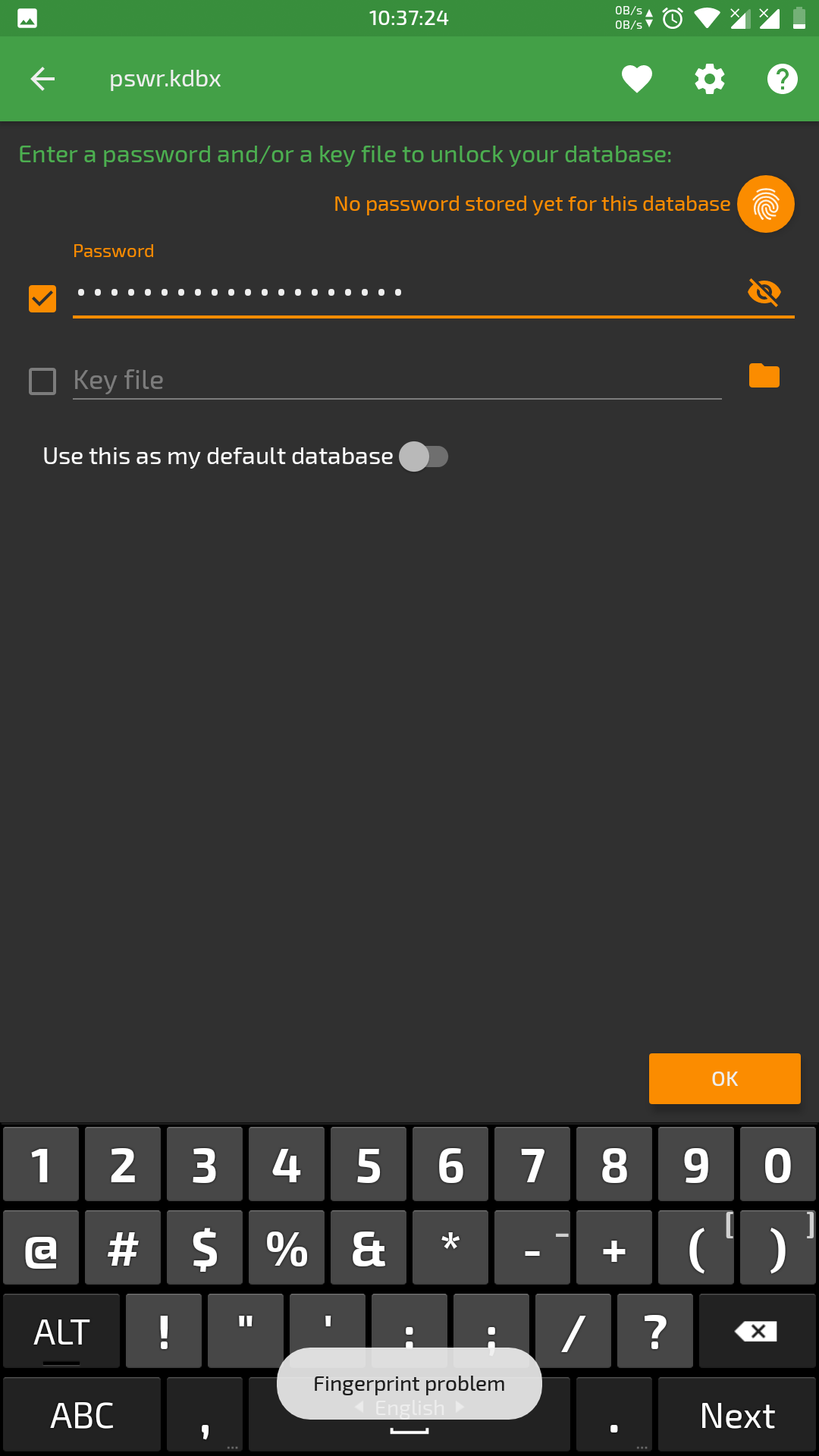The height and width of the screenshot is (1456, 819).
Task: Tap the orange OK button
Action: click(725, 1078)
